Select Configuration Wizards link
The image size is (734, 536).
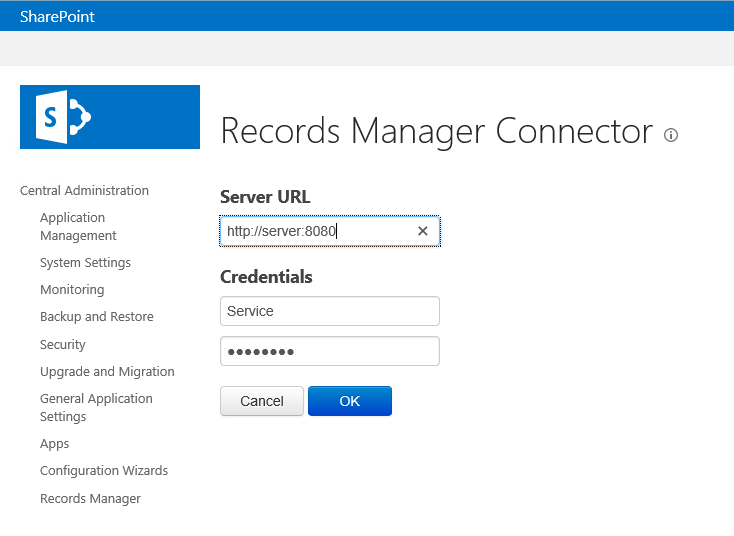coord(104,470)
